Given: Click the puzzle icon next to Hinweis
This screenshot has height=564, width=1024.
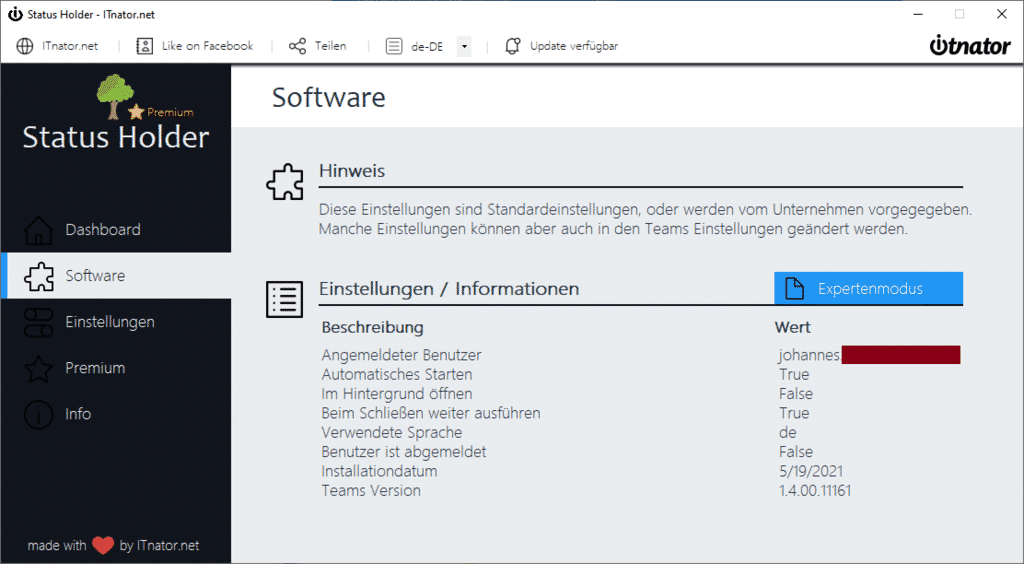Looking at the screenshot, I should 285,181.
